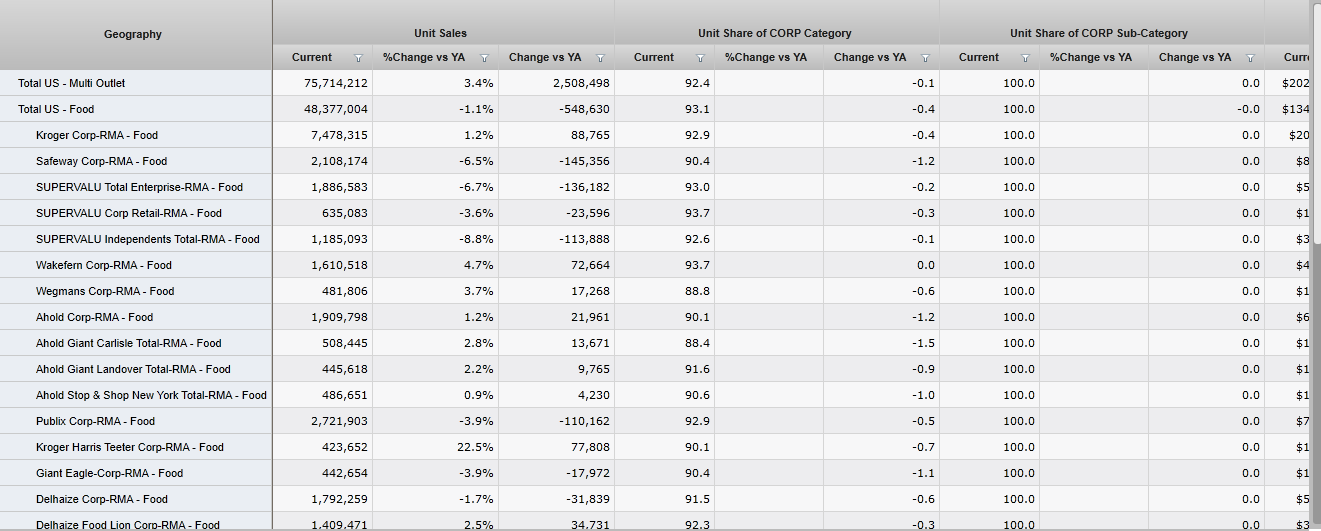1321x531 pixels.
Task: Select the Unit Share of CORP Sub-Category header
Action: point(1099,33)
